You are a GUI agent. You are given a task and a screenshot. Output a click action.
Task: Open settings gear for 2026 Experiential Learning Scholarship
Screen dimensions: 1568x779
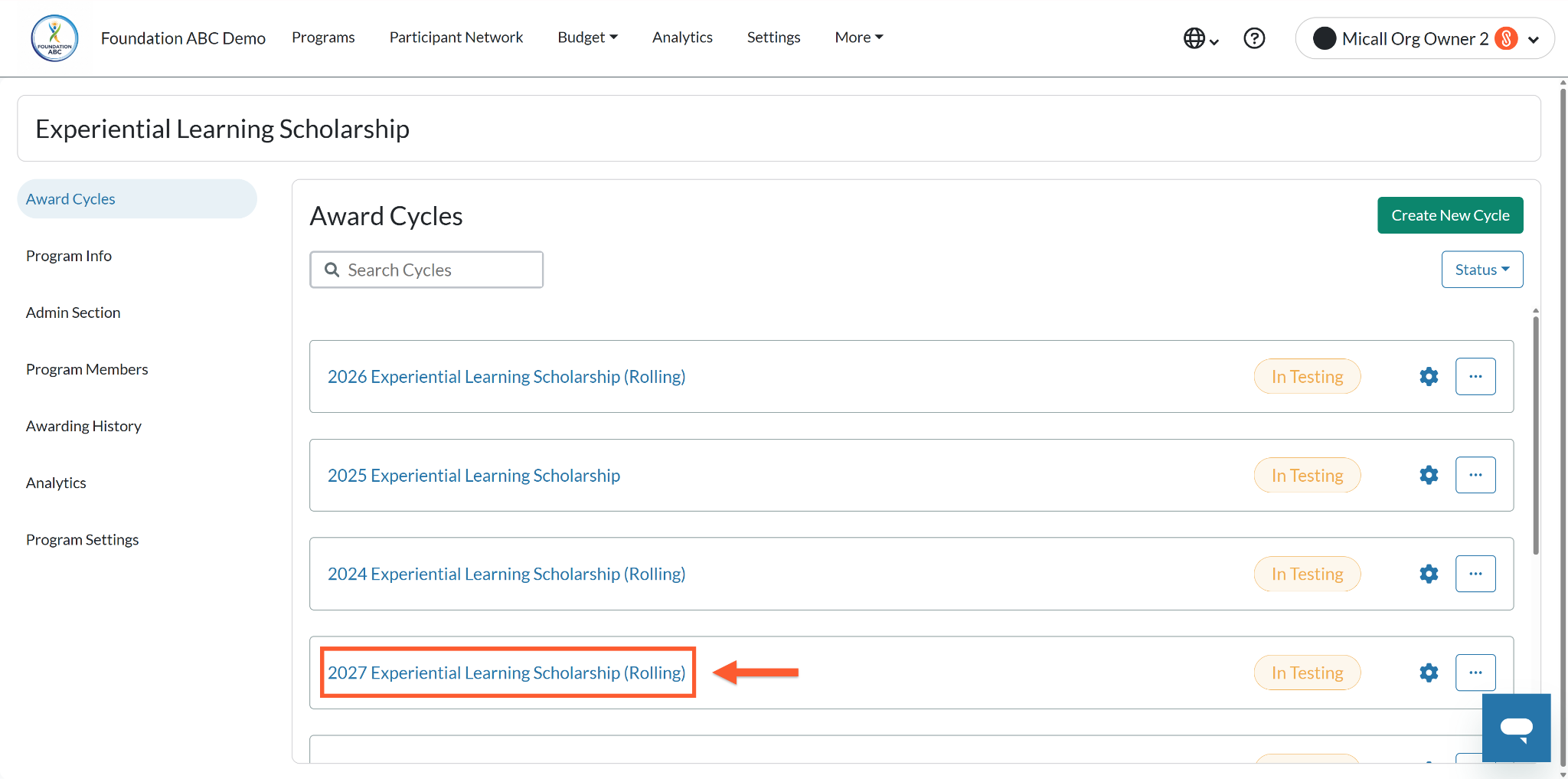click(1429, 377)
